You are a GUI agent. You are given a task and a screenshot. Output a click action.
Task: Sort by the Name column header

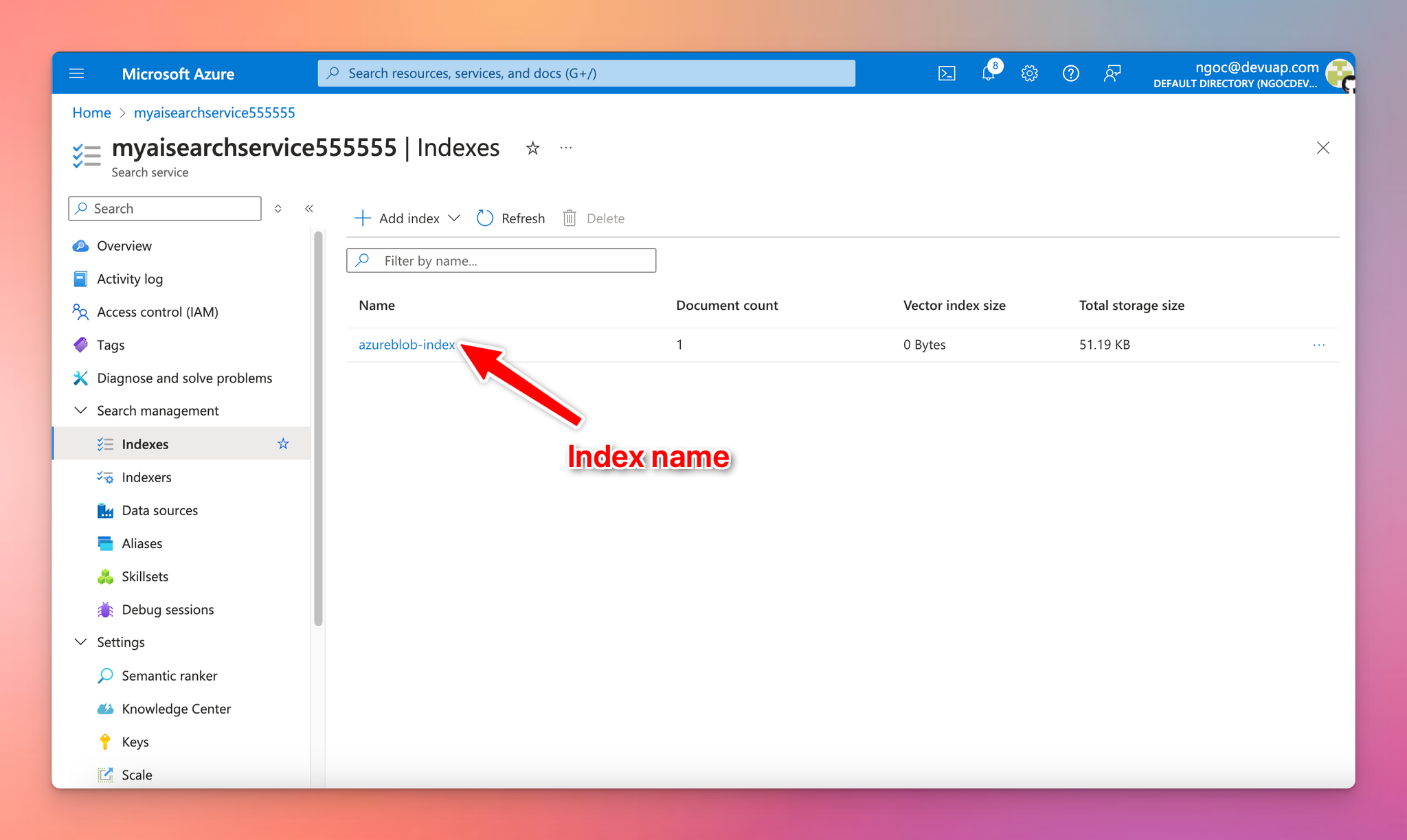point(376,305)
